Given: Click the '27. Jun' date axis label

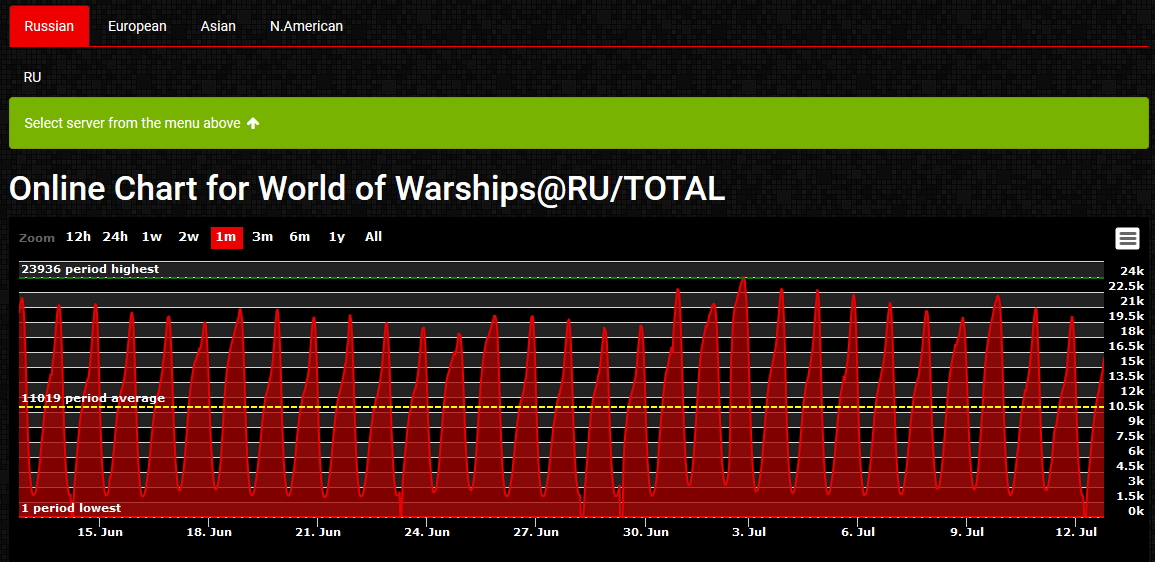Looking at the screenshot, I should coord(536,532).
